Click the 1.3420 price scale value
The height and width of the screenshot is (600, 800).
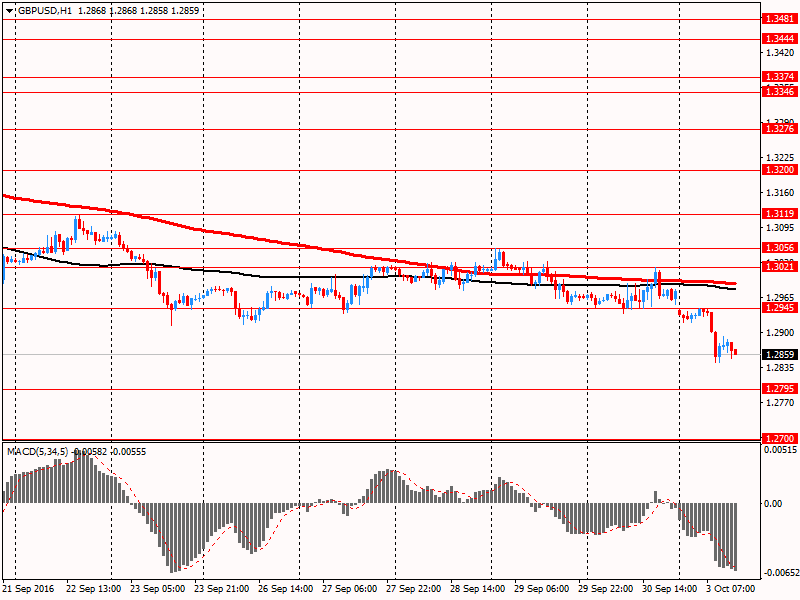[x=781, y=53]
